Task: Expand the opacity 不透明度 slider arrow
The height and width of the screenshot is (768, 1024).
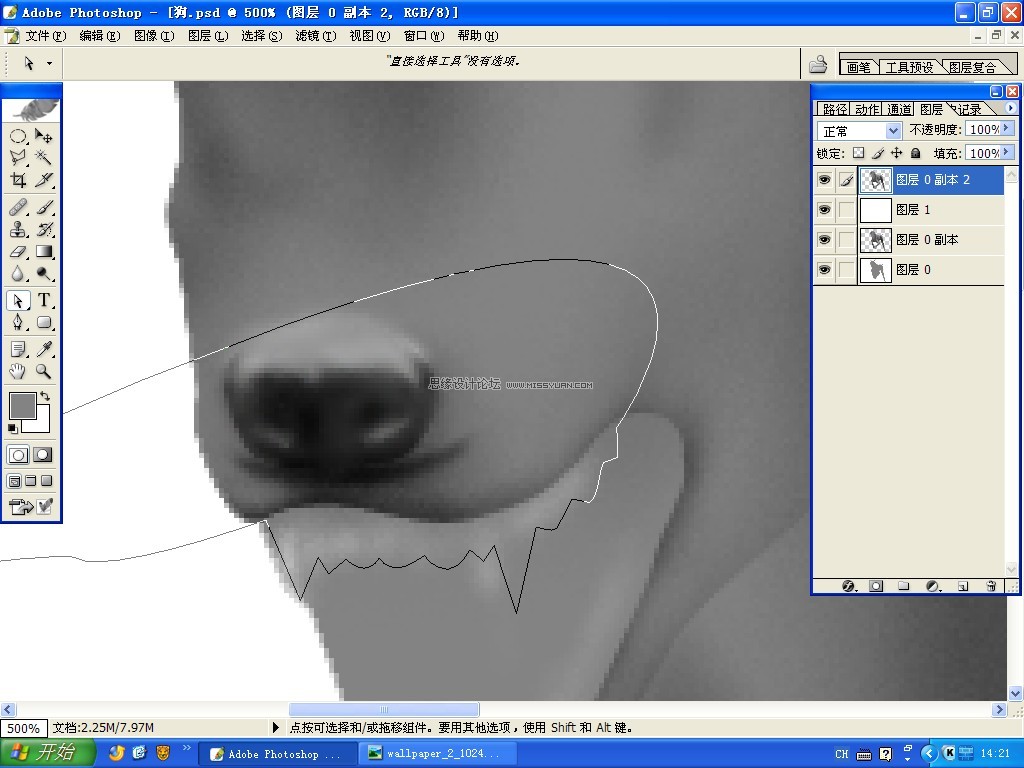Action: coord(1008,129)
